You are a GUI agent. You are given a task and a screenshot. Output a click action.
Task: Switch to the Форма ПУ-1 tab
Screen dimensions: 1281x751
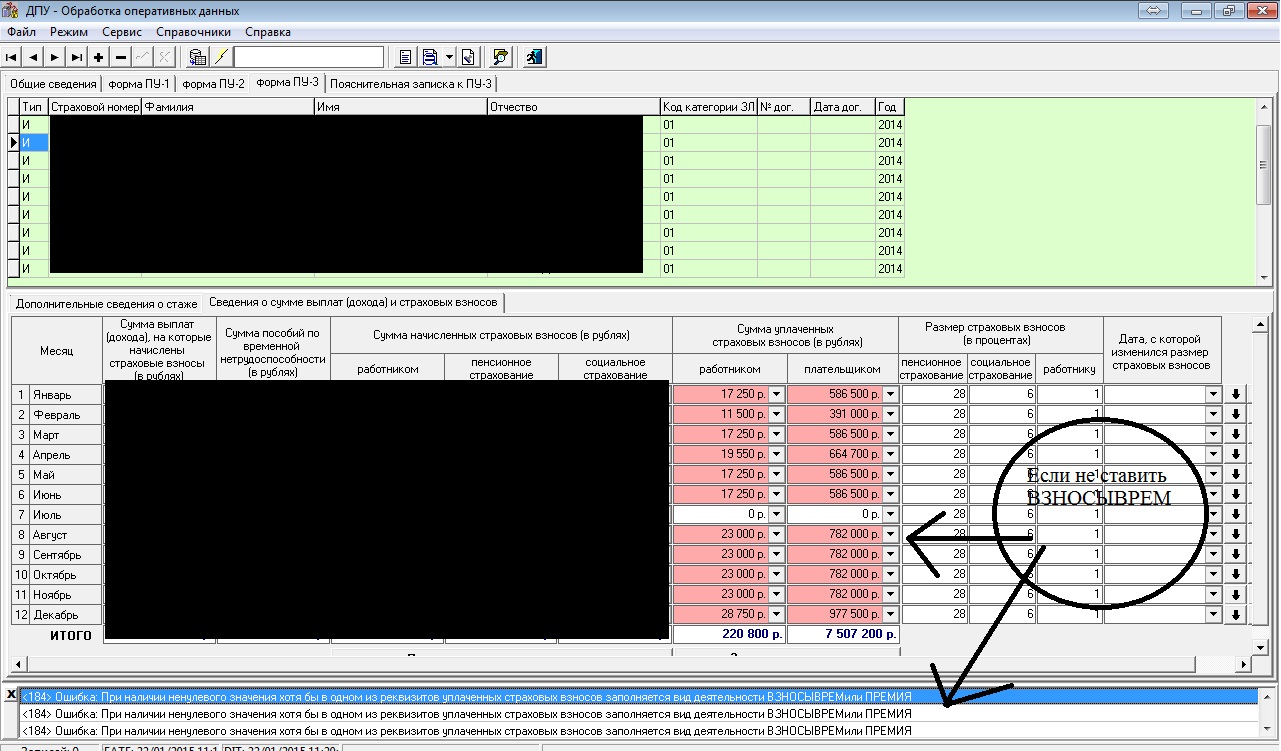(x=138, y=84)
